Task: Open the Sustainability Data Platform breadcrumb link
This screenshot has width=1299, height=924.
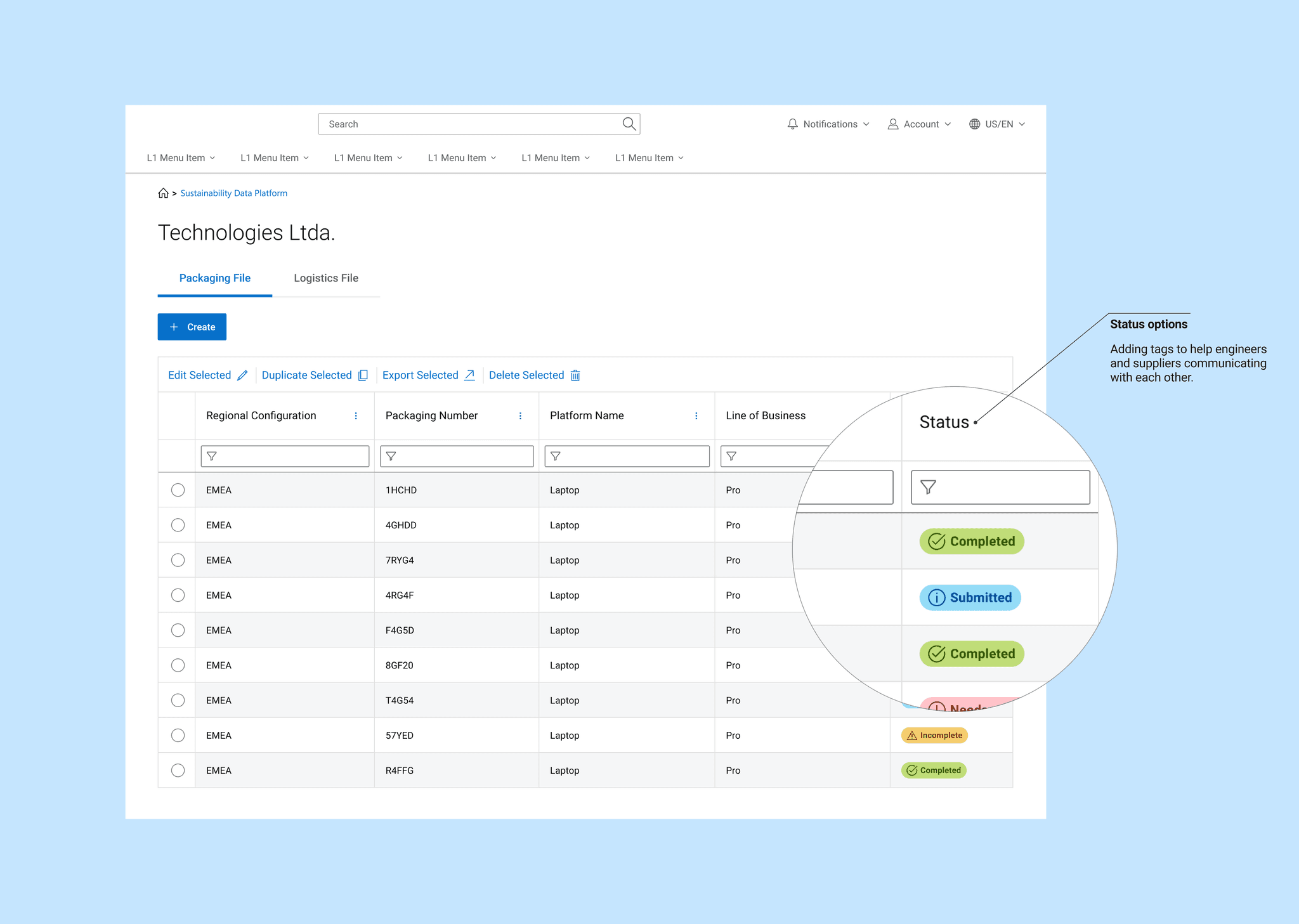Action: pos(233,193)
